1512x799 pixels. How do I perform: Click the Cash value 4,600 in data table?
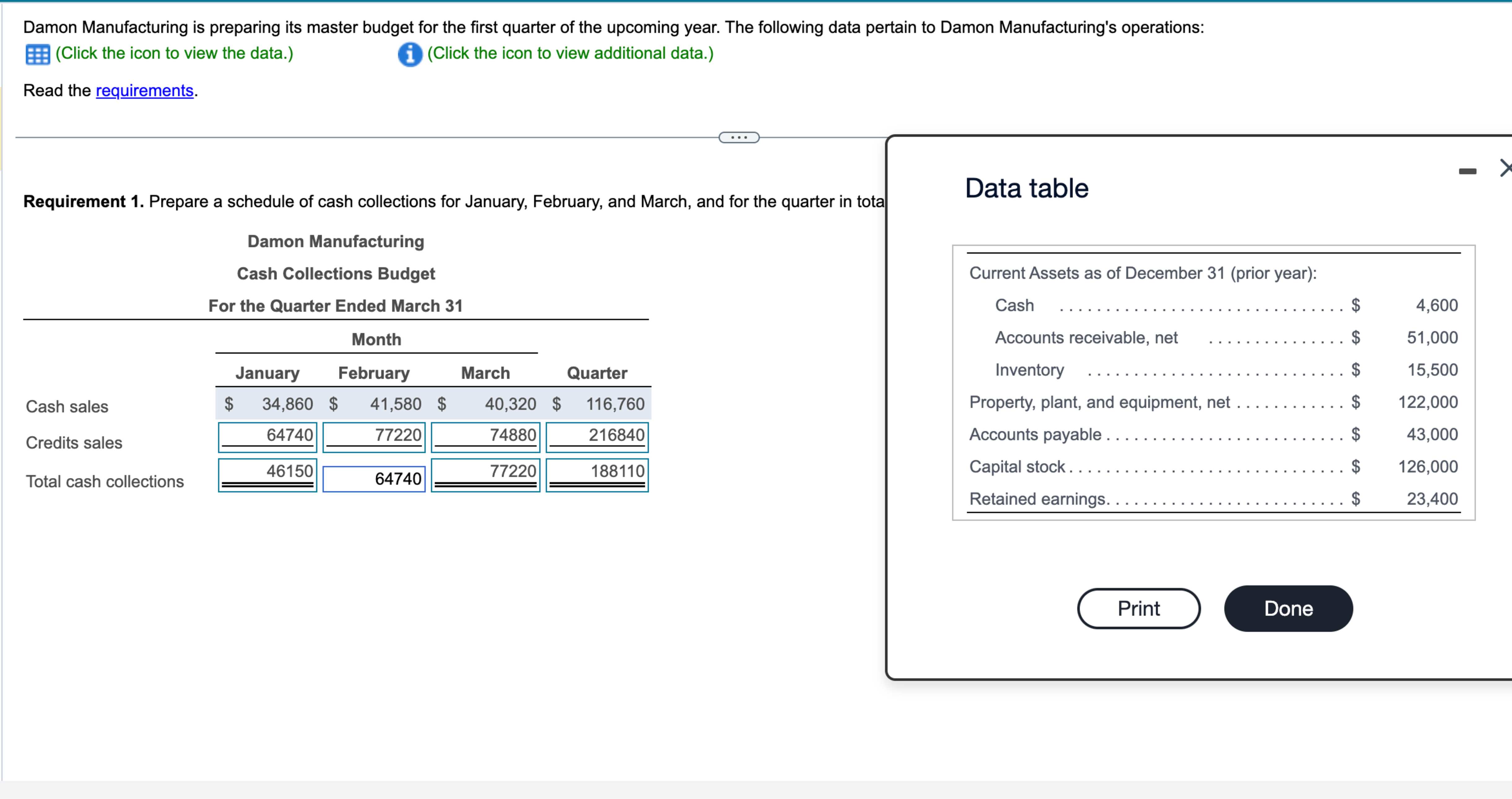(1437, 305)
